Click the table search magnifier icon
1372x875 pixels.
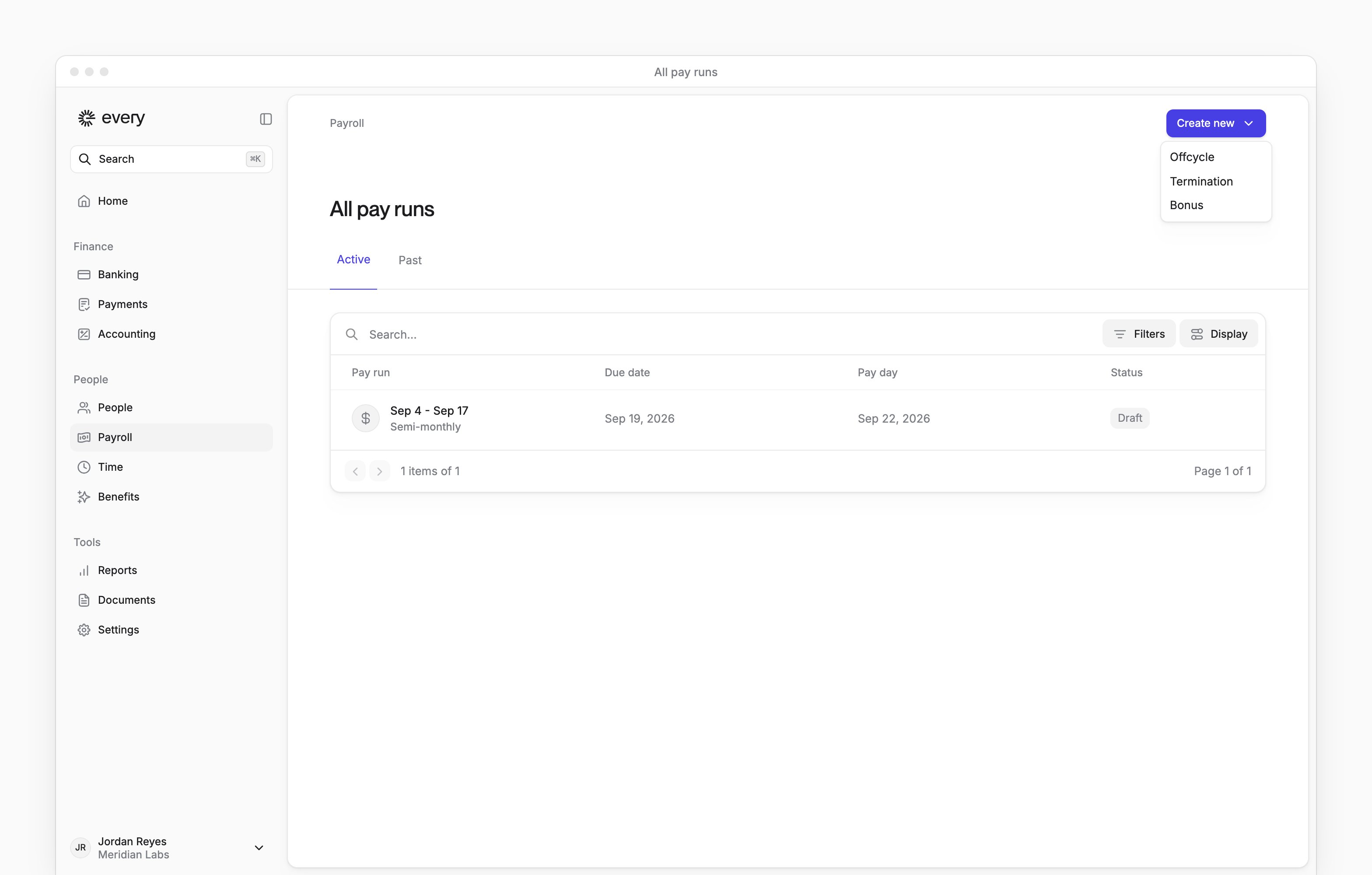(x=352, y=334)
